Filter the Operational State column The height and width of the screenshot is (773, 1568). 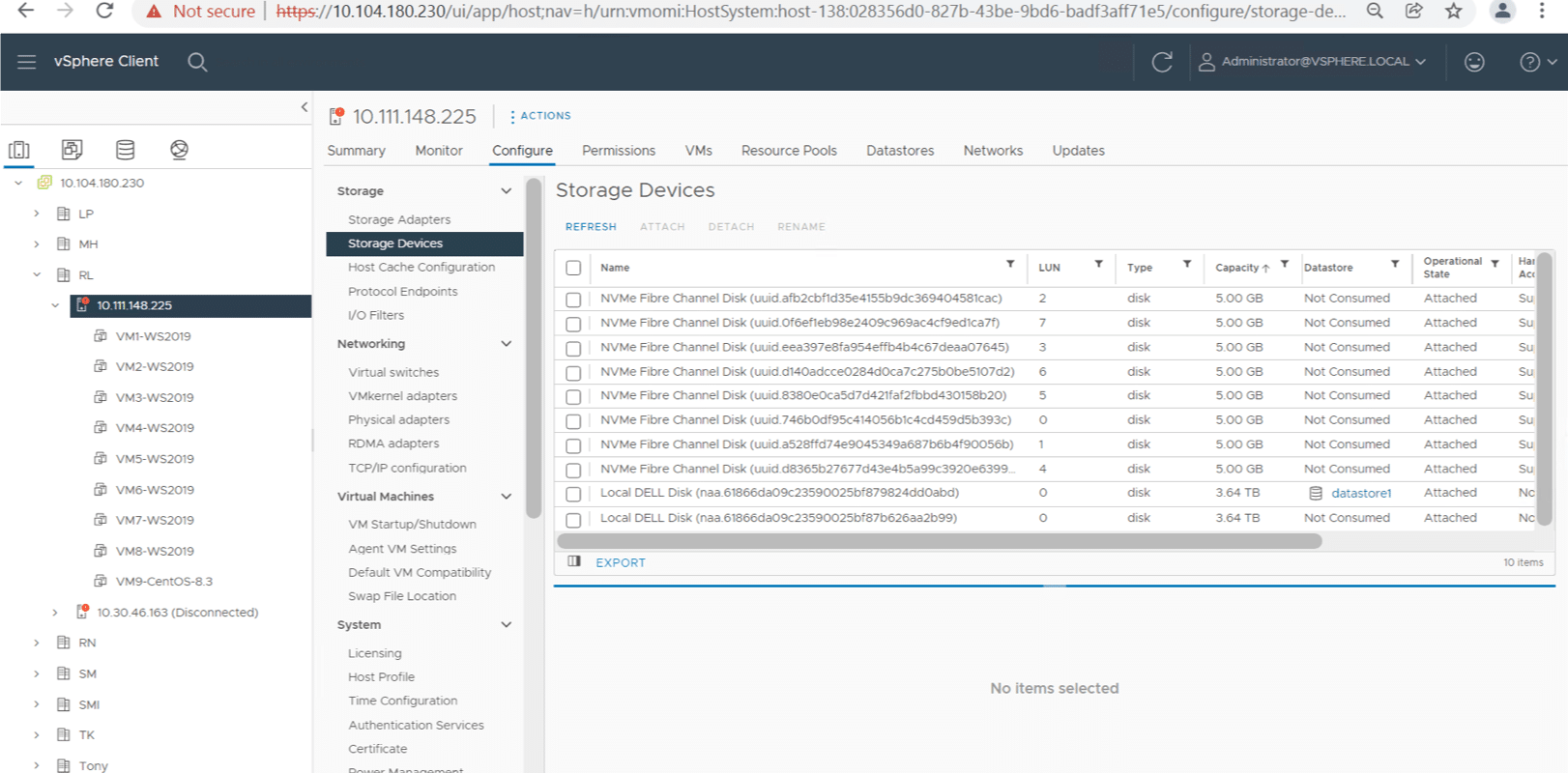[x=1495, y=264]
